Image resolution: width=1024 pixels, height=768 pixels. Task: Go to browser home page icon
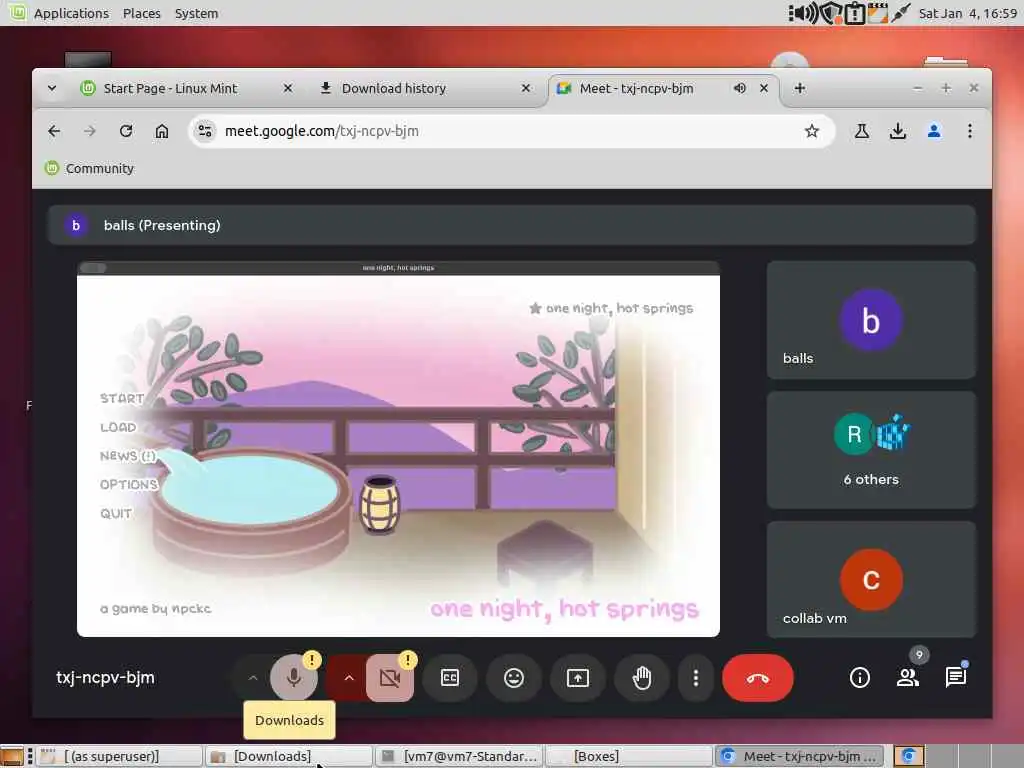(162, 131)
